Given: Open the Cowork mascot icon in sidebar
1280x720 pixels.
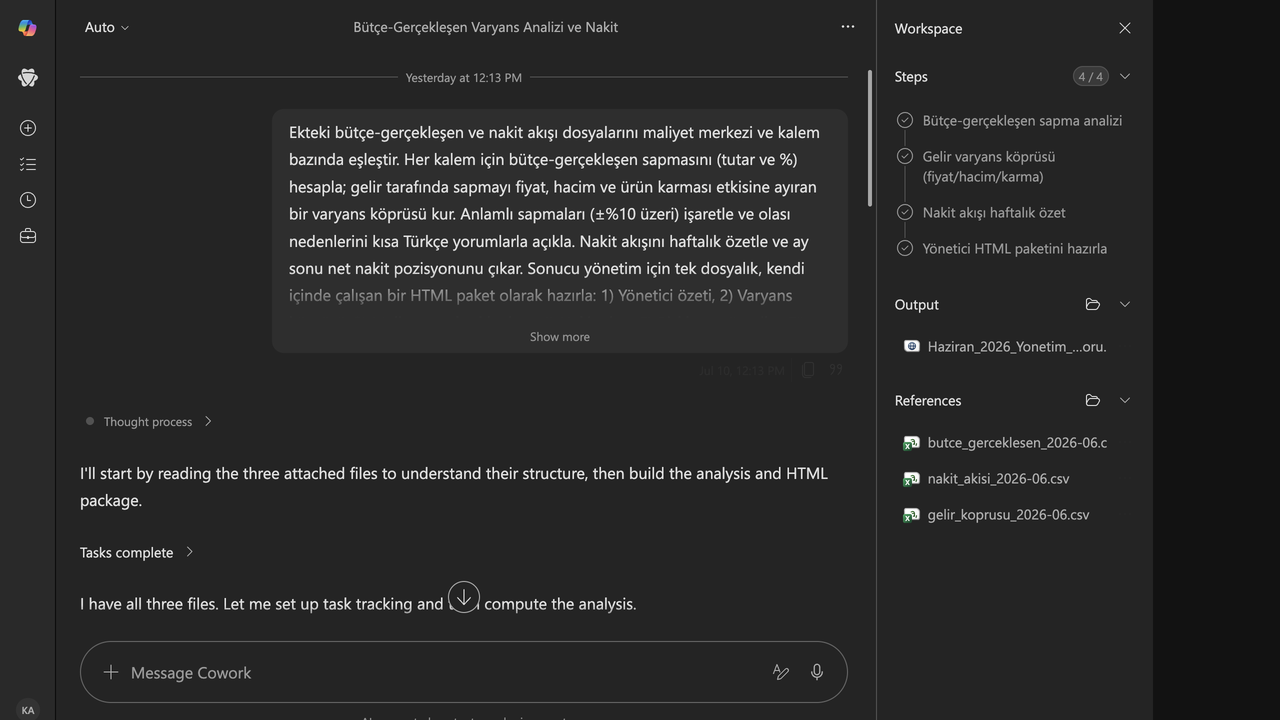Looking at the screenshot, I should 27,78.
